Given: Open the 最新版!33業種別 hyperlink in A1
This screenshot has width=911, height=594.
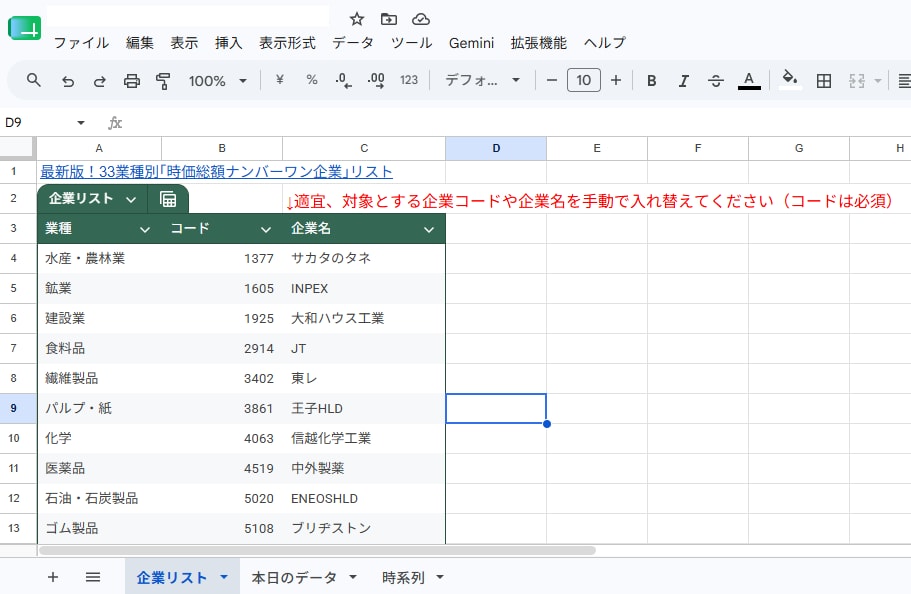Looking at the screenshot, I should (x=216, y=172).
